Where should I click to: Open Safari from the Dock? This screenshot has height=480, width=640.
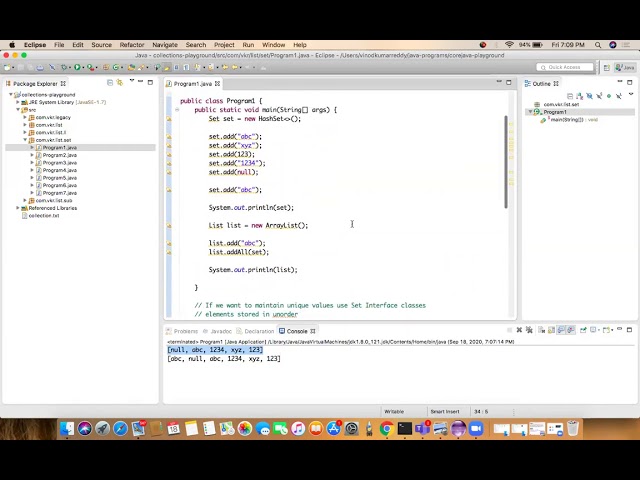(x=120, y=429)
